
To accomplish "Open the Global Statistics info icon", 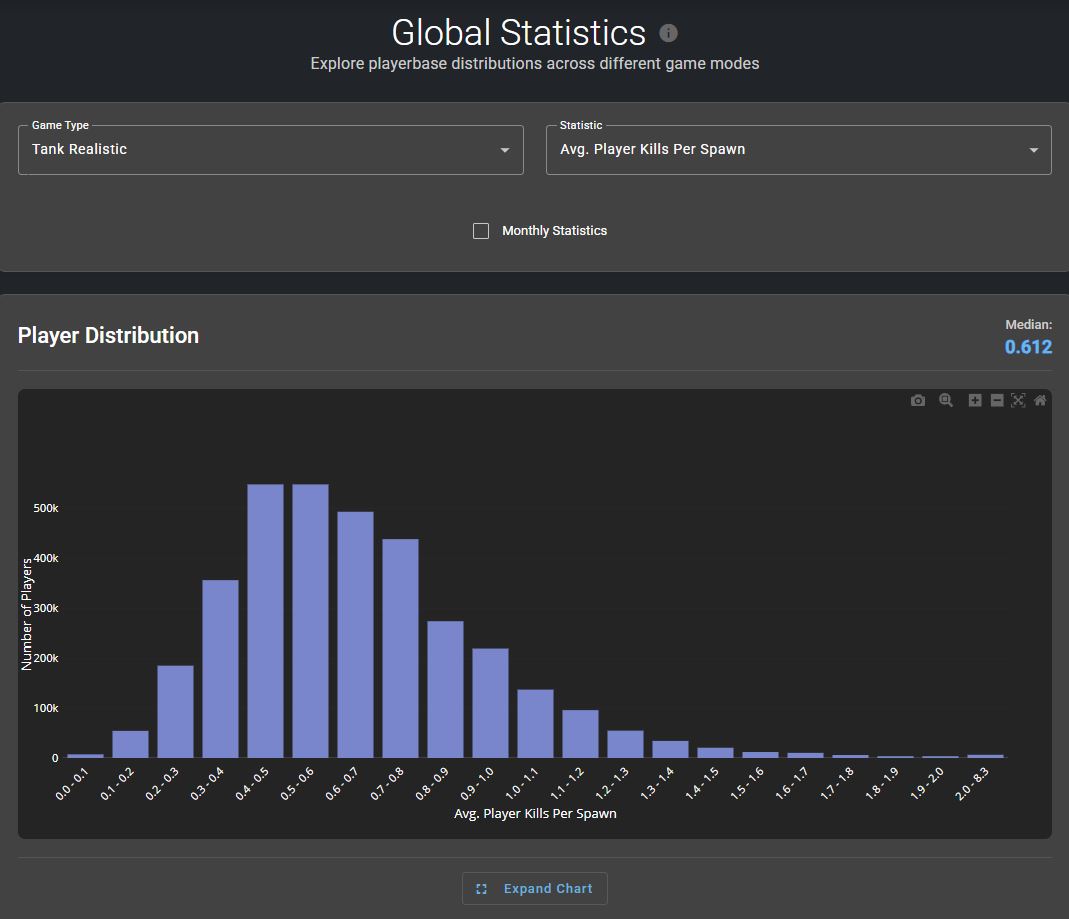I will (668, 33).
